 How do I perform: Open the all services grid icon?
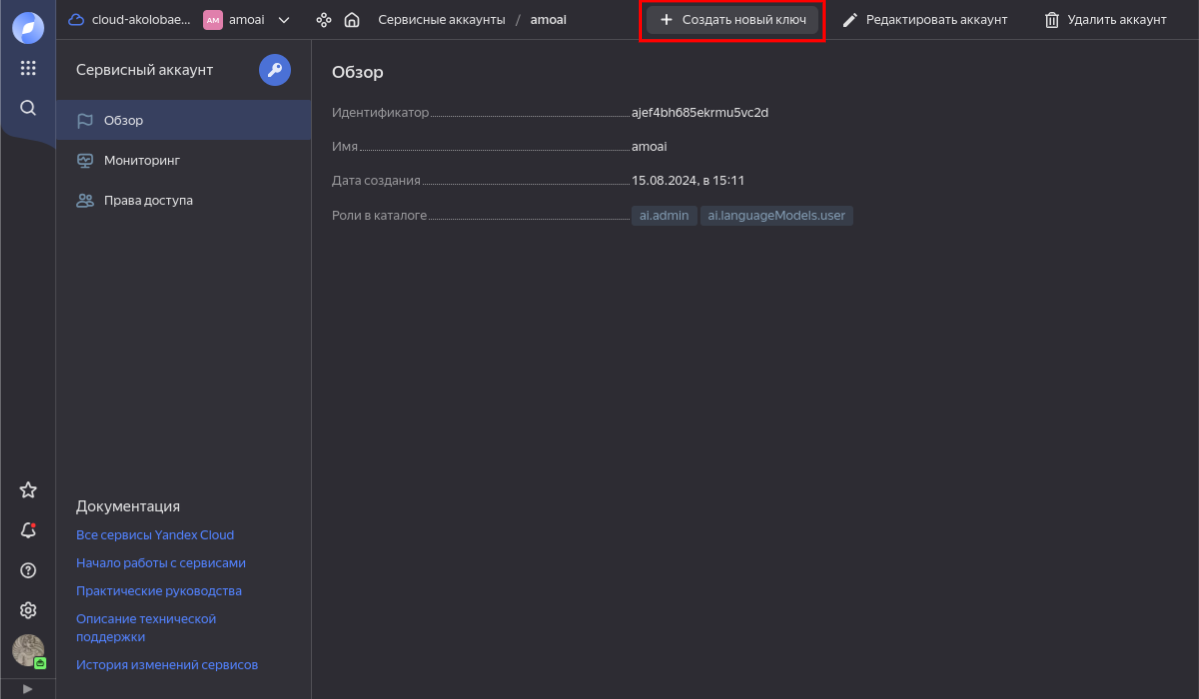28,68
